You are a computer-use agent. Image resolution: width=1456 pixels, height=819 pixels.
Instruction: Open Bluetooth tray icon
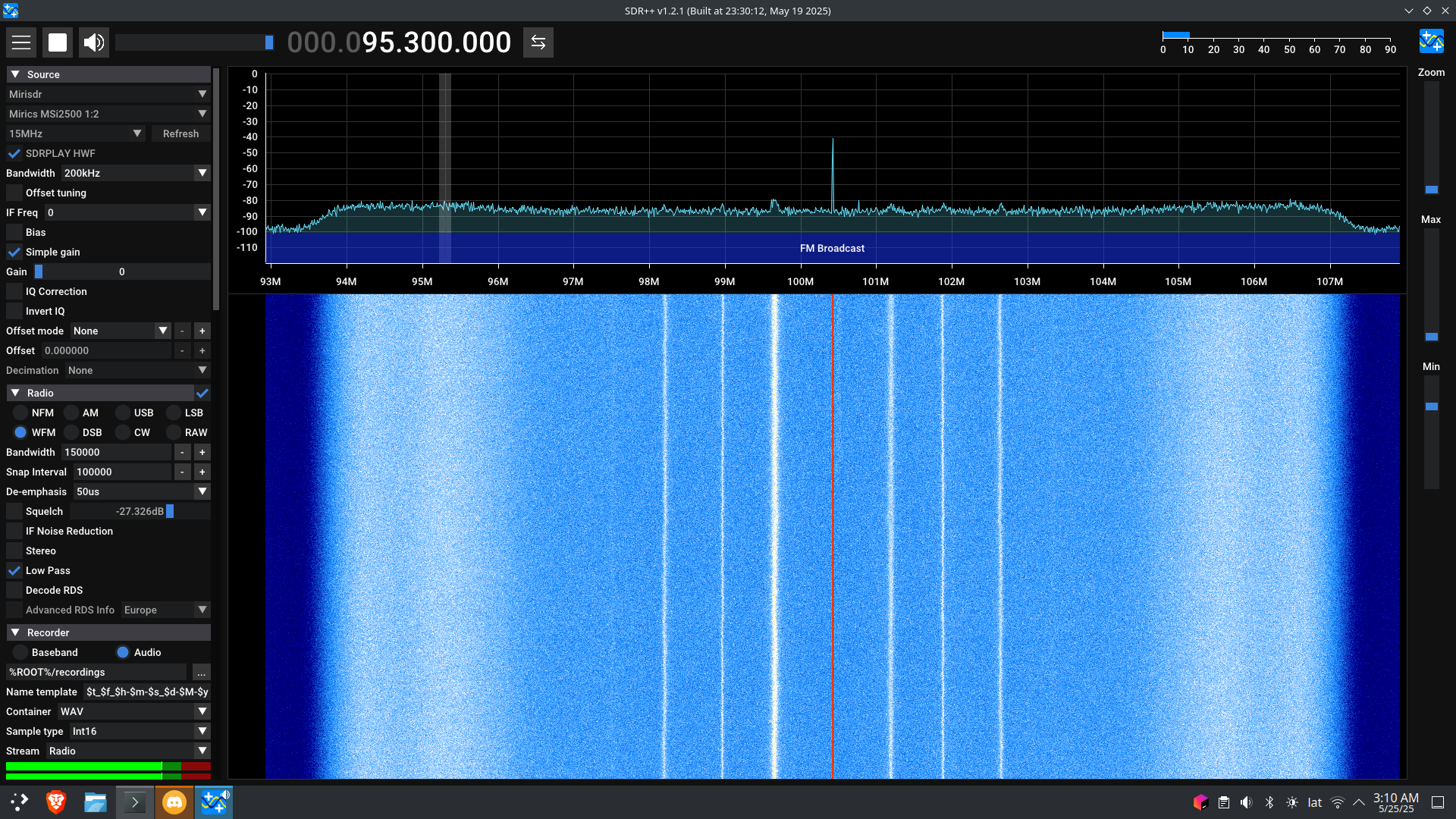pyautogui.click(x=1269, y=802)
